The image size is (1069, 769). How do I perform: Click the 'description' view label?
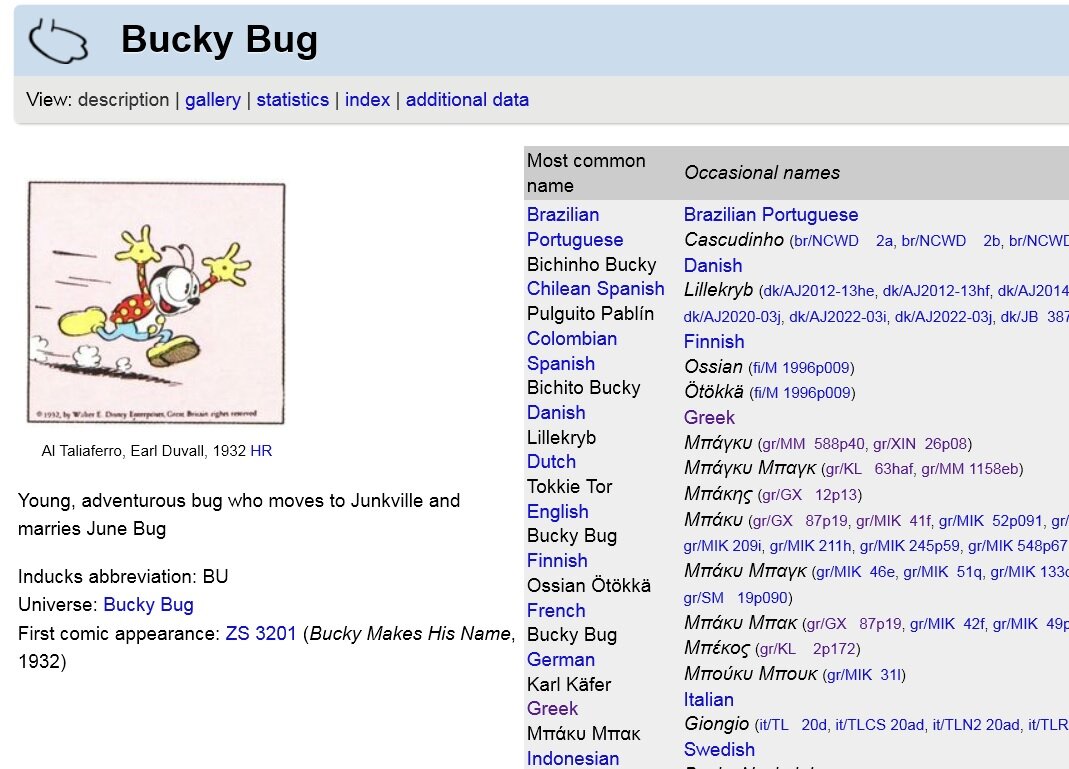coord(123,100)
